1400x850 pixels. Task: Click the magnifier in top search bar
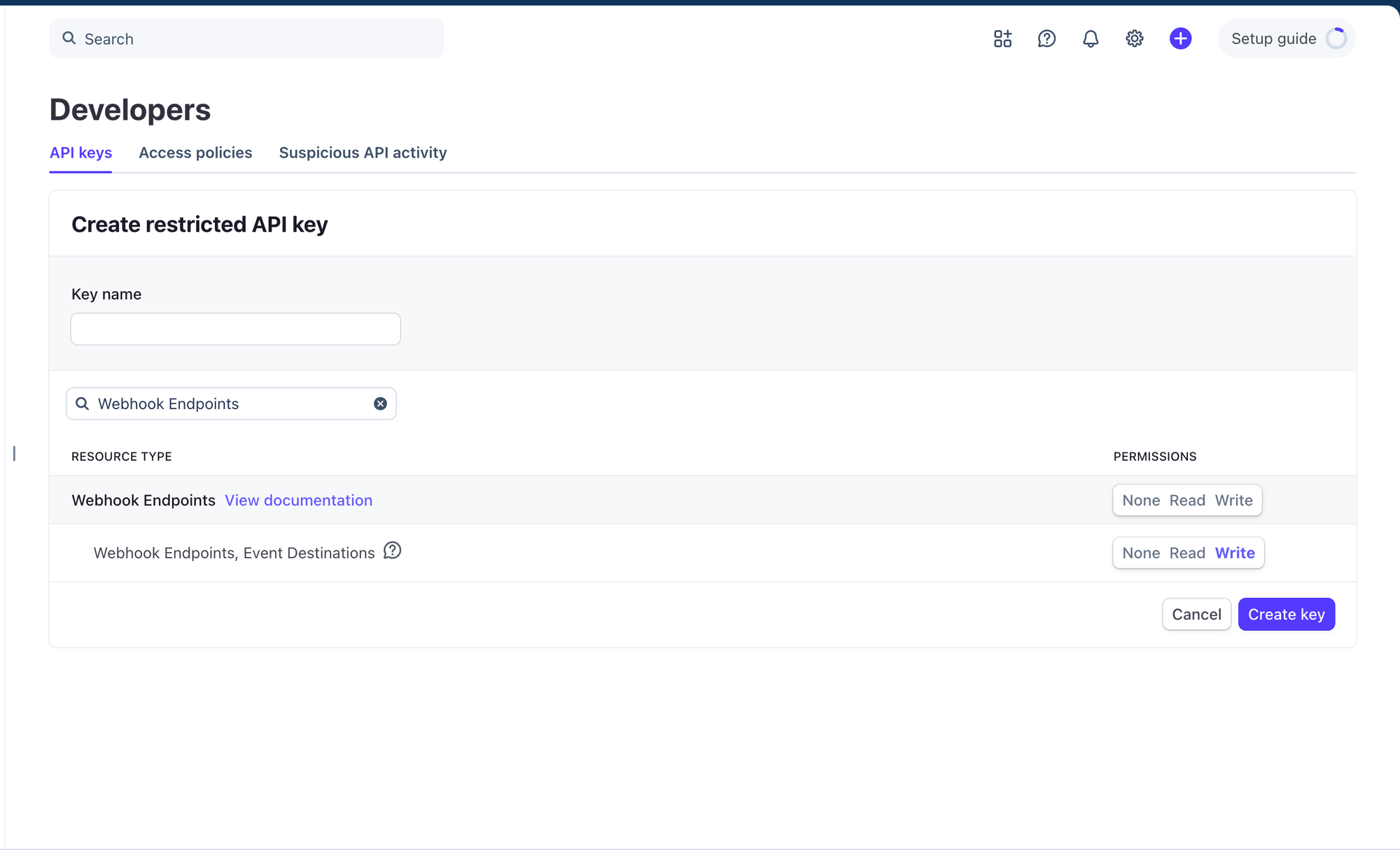(x=69, y=39)
